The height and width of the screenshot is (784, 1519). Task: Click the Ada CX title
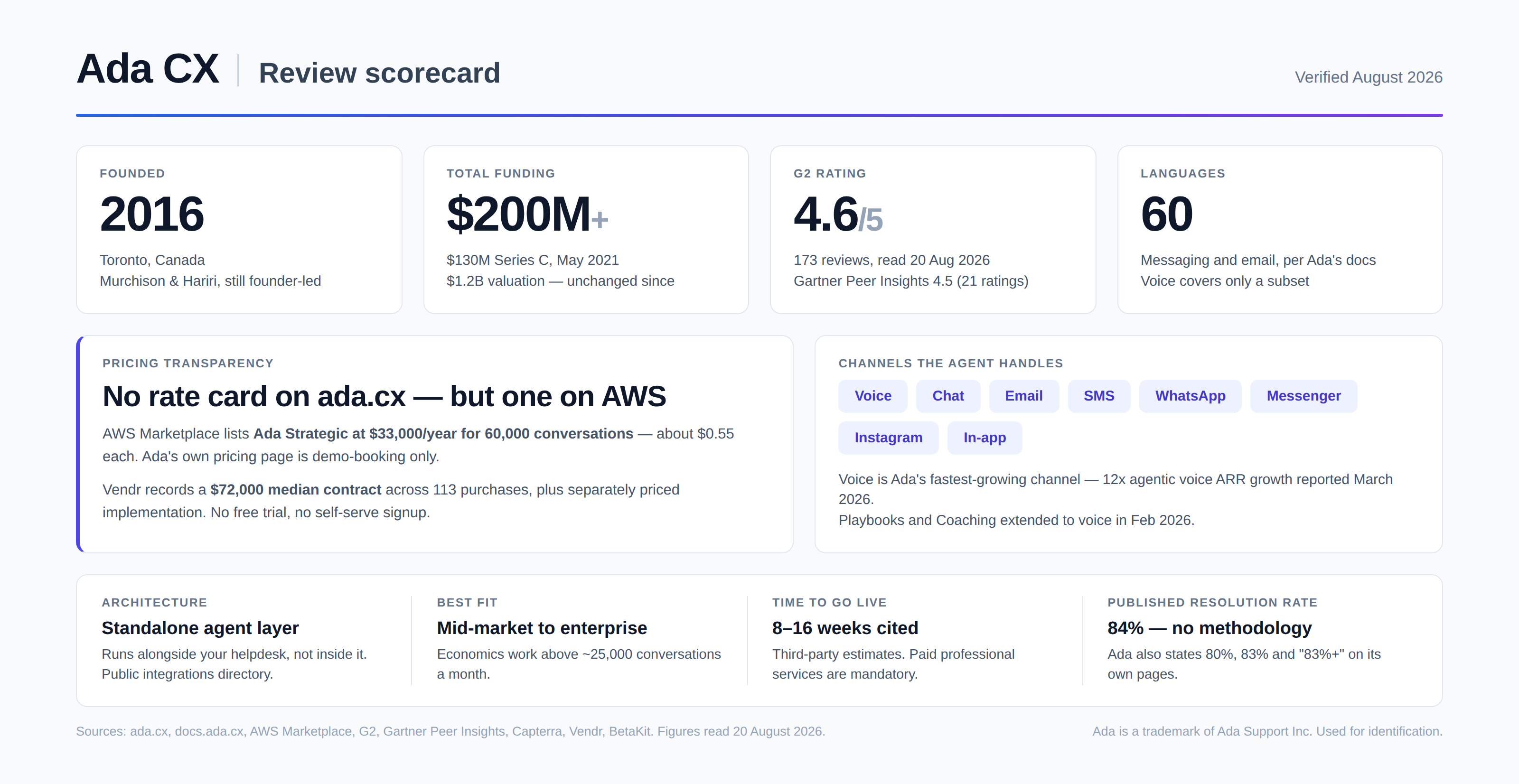(x=148, y=69)
